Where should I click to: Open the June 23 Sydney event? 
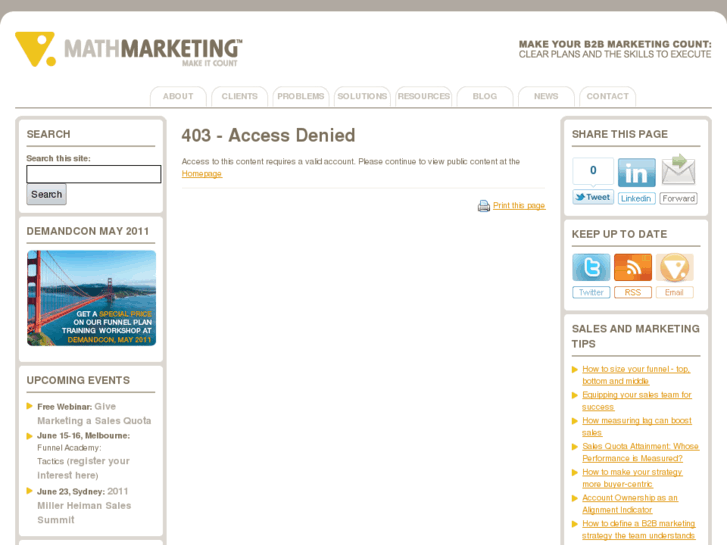[84, 506]
